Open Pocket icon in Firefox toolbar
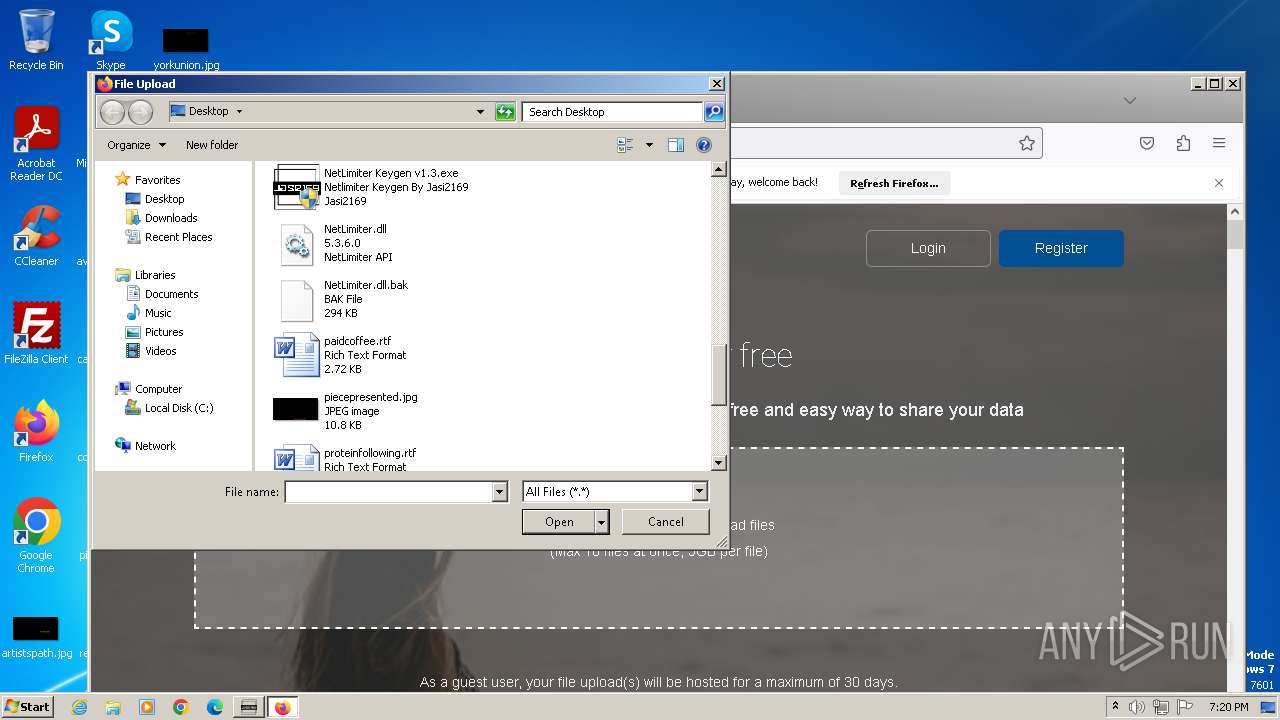Image resolution: width=1280 pixels, height=720 pixels. 1147,143
